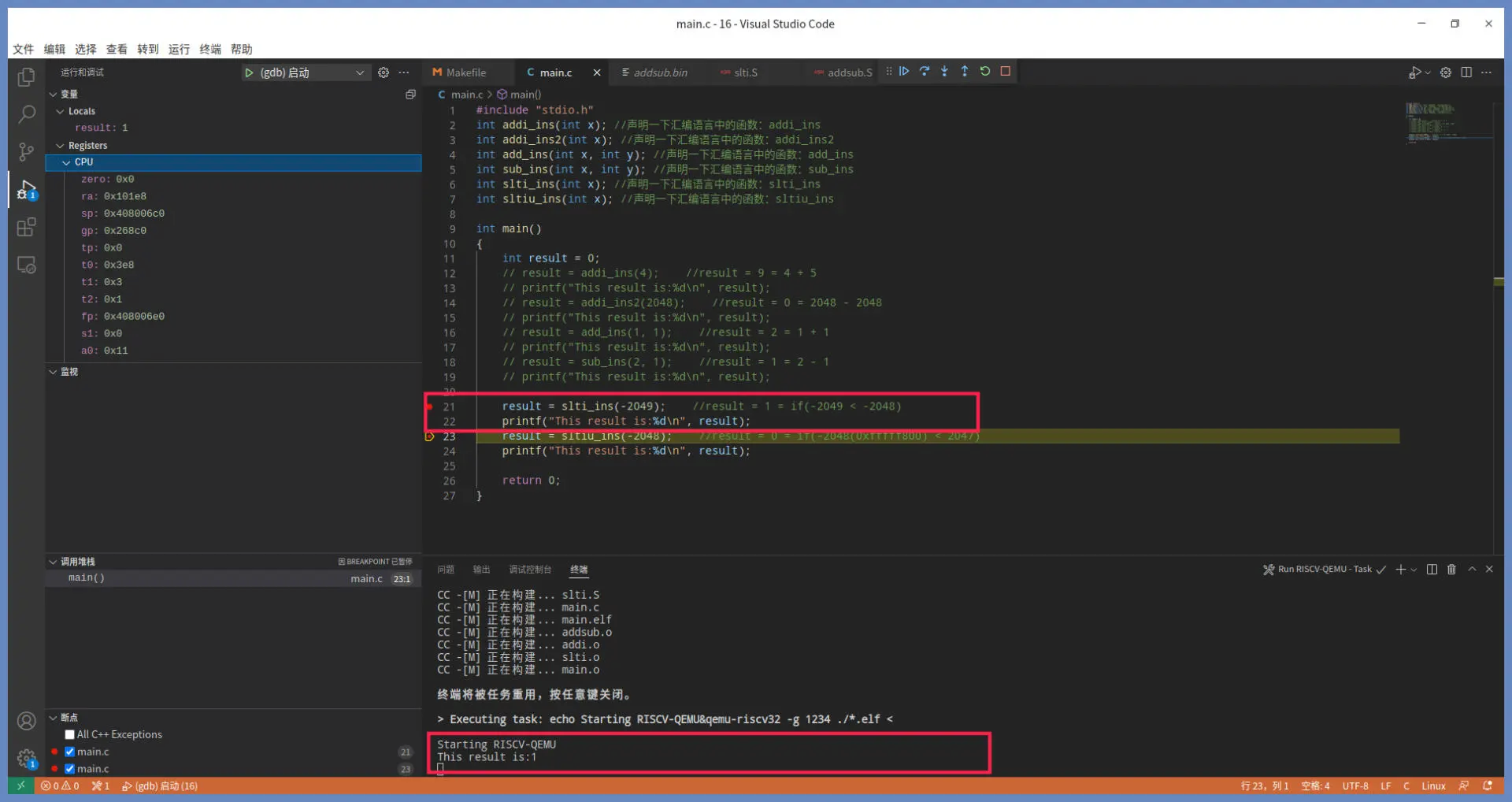Toggle main.c line 21 breakpoint checkbox
The image size is (1512, 802).
point(69,752)
